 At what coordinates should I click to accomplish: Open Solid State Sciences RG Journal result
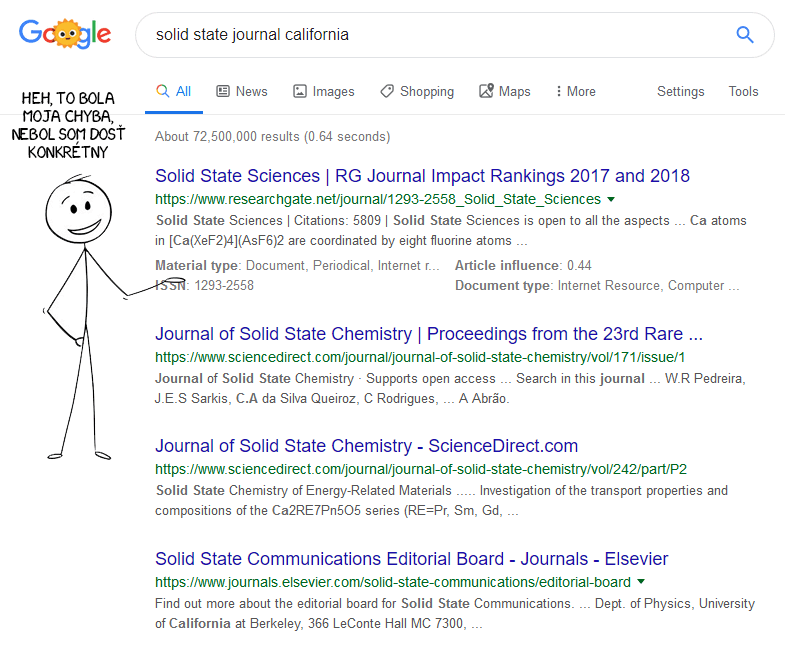422,176
